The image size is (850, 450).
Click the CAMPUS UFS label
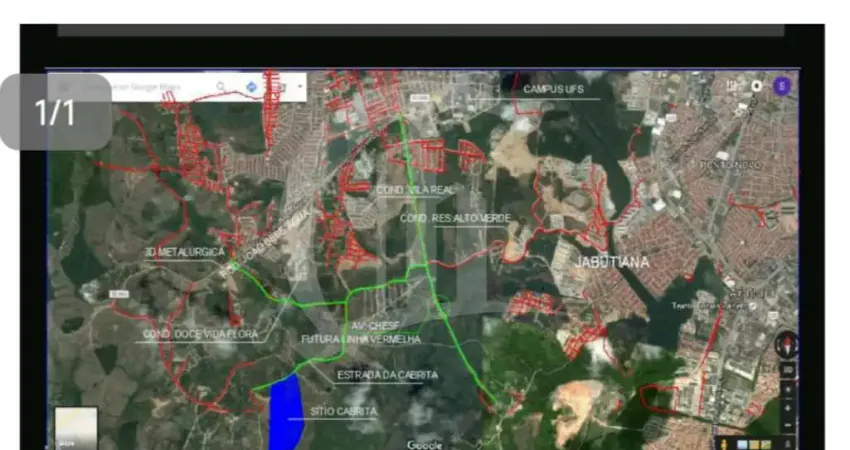pos(553,90)
